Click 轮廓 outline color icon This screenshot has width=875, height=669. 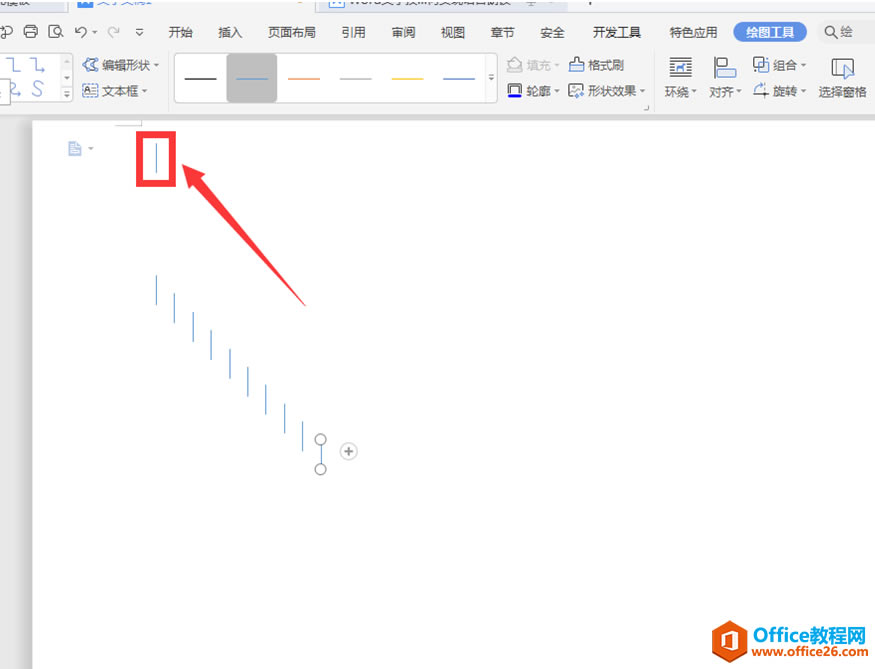click(515, 90)
